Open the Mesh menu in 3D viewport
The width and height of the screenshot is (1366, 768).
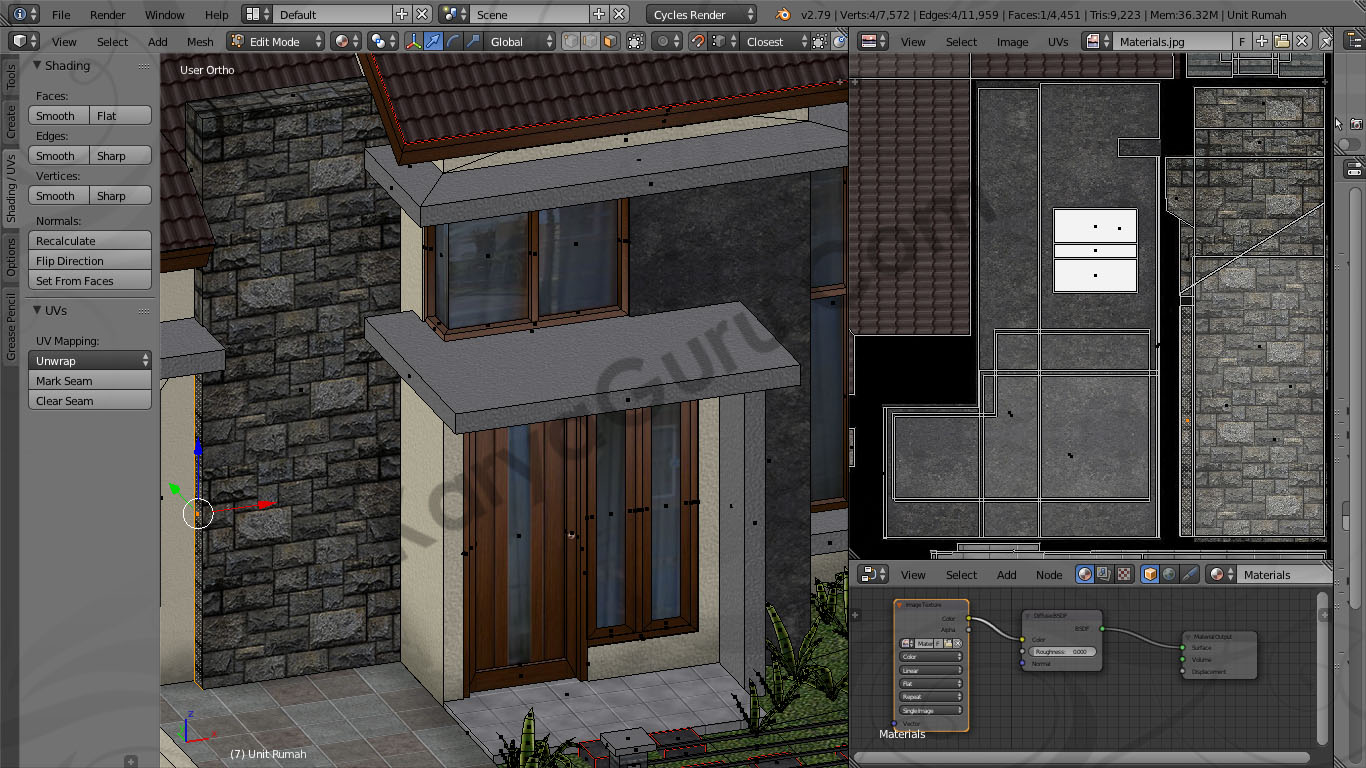200,42
